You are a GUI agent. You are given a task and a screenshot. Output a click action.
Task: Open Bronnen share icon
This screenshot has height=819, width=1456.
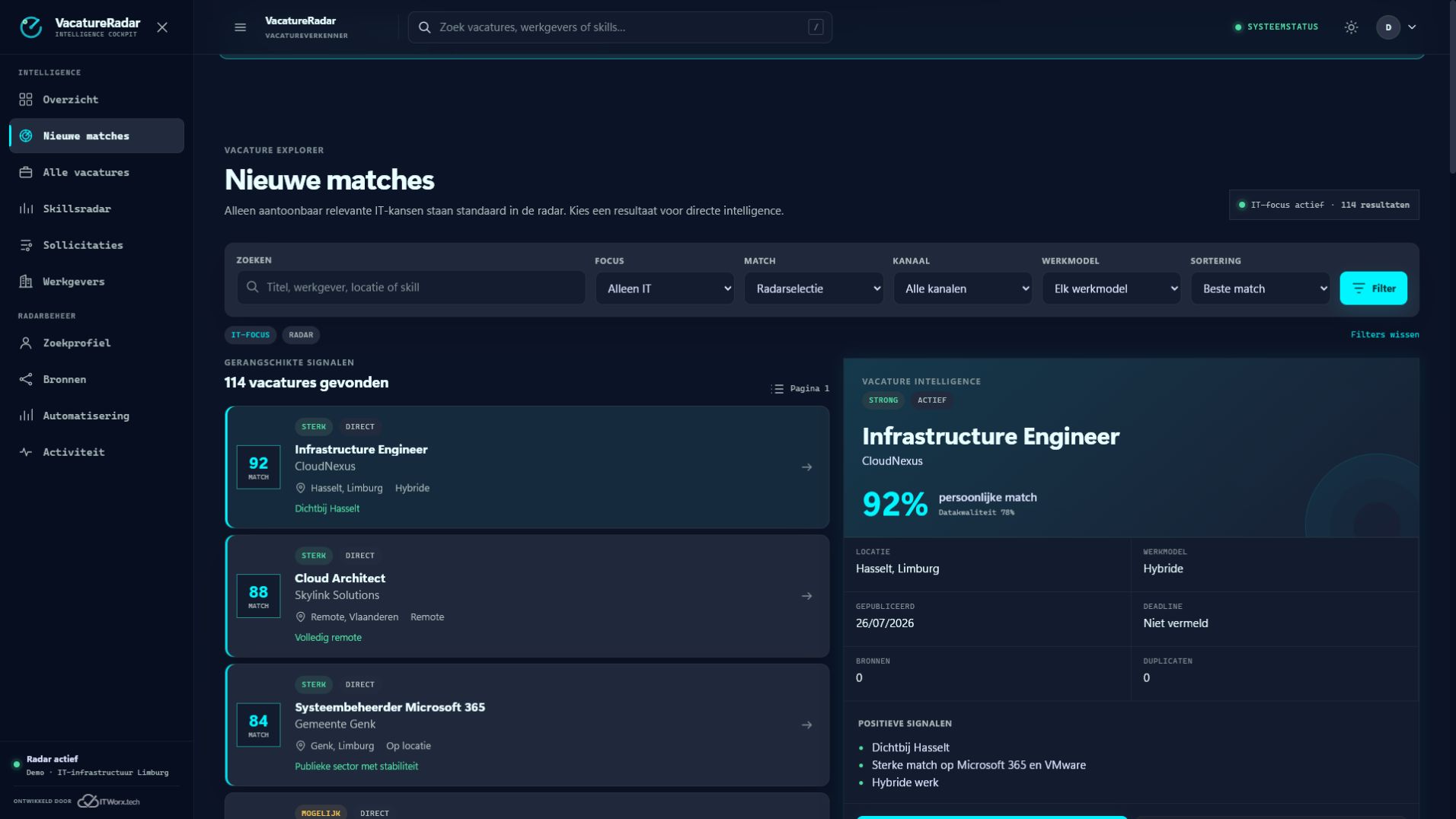(x=26, y=380)
